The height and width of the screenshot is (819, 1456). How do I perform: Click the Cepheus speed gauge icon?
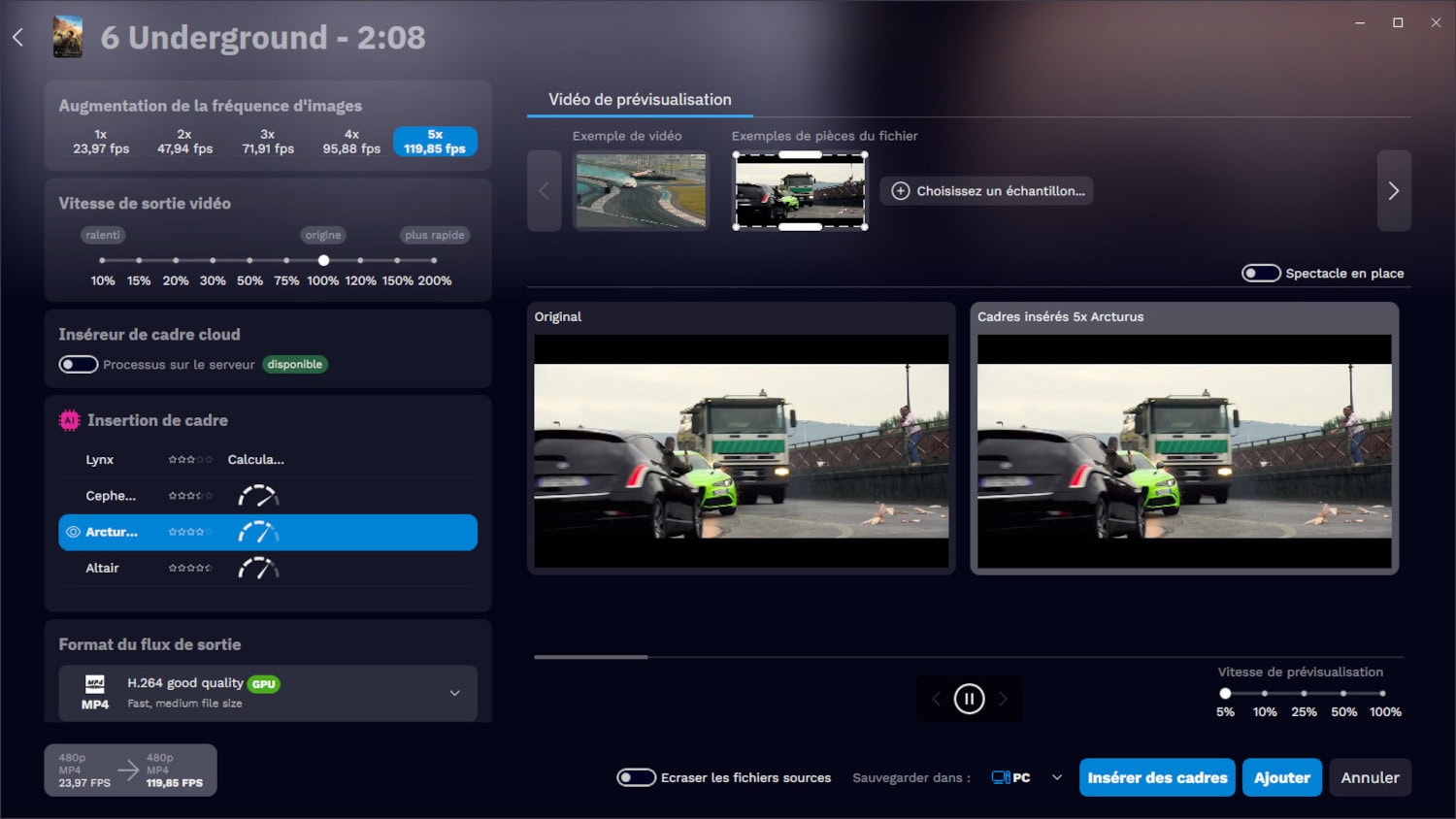point(258,496)
